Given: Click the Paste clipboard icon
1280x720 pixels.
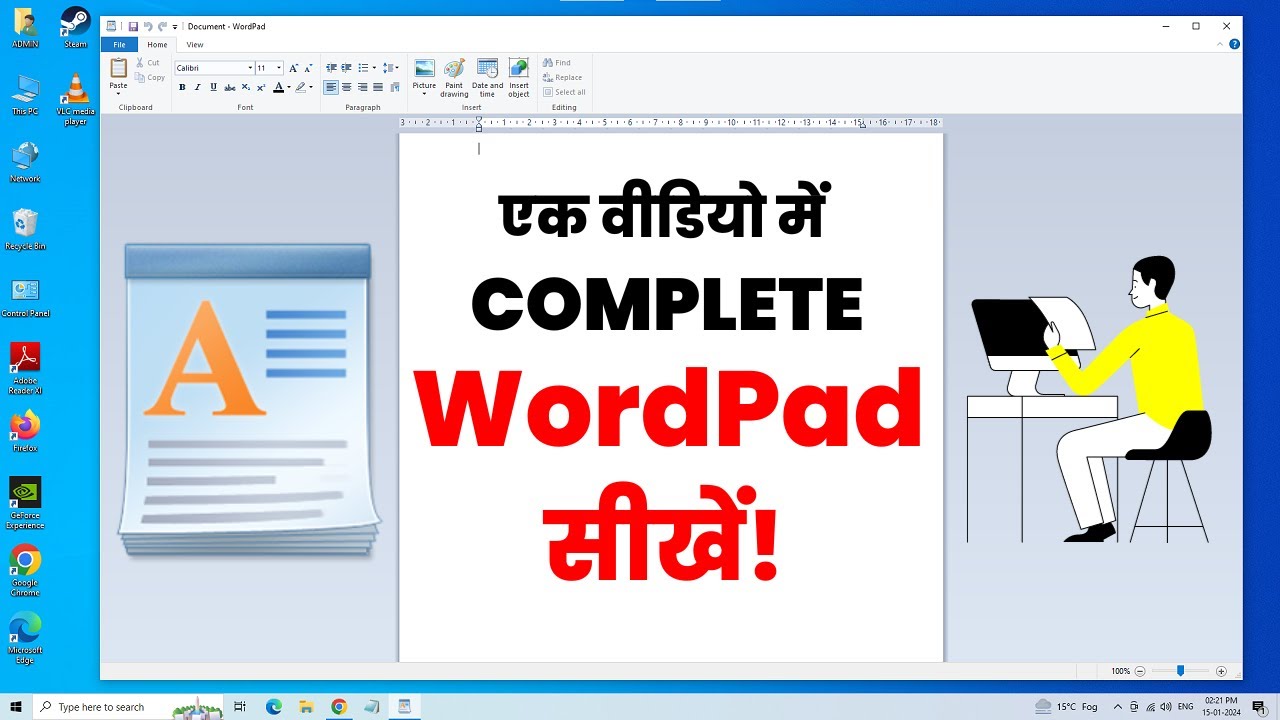Looking at the screenshot, I should 118,68.
